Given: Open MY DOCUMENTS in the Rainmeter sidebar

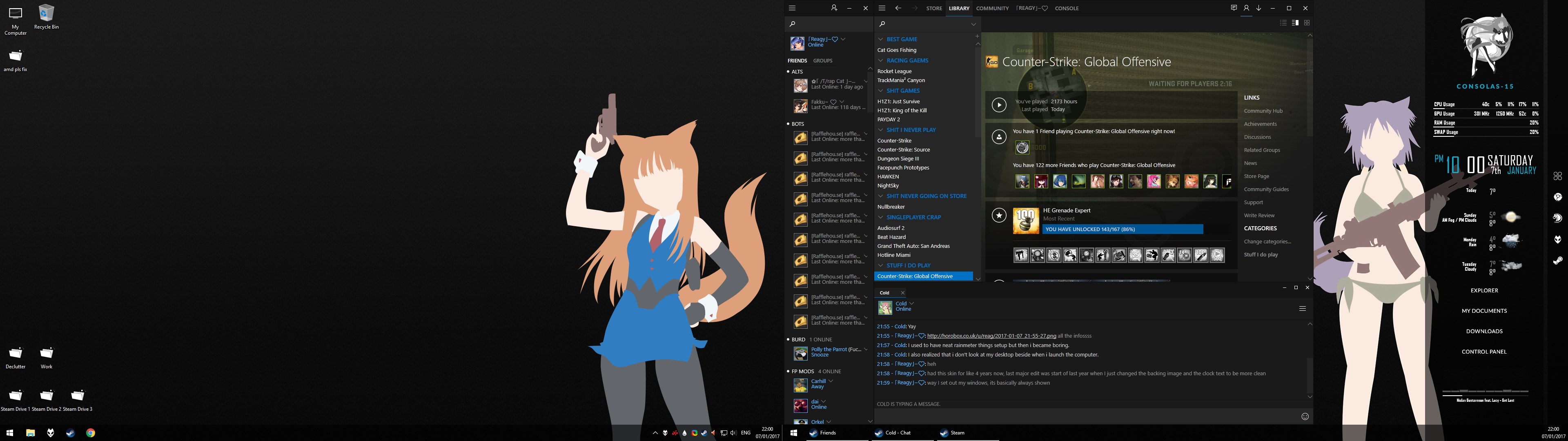Looking at the screenshot, I should click(1485, 311).
